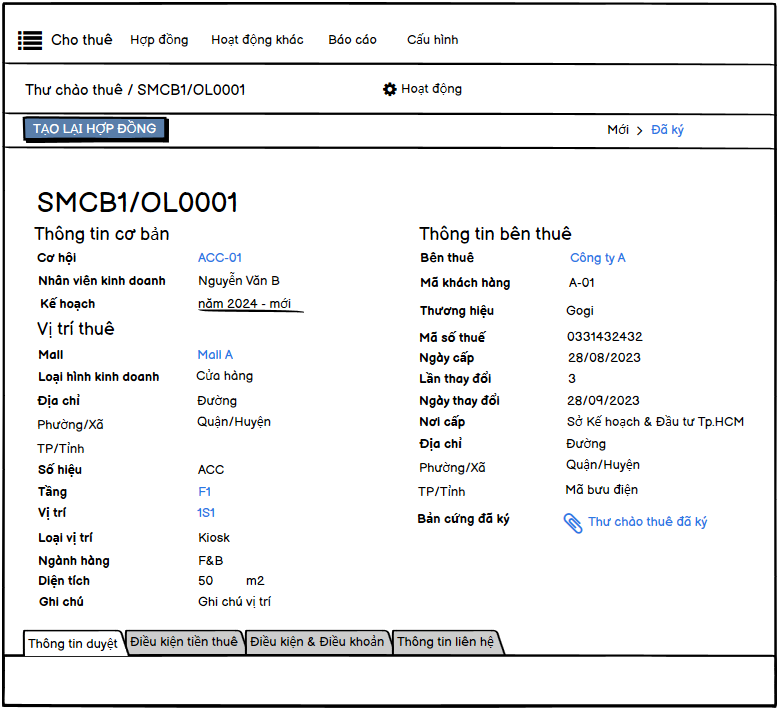Open the Cấu hình menu

click(432, 40)
